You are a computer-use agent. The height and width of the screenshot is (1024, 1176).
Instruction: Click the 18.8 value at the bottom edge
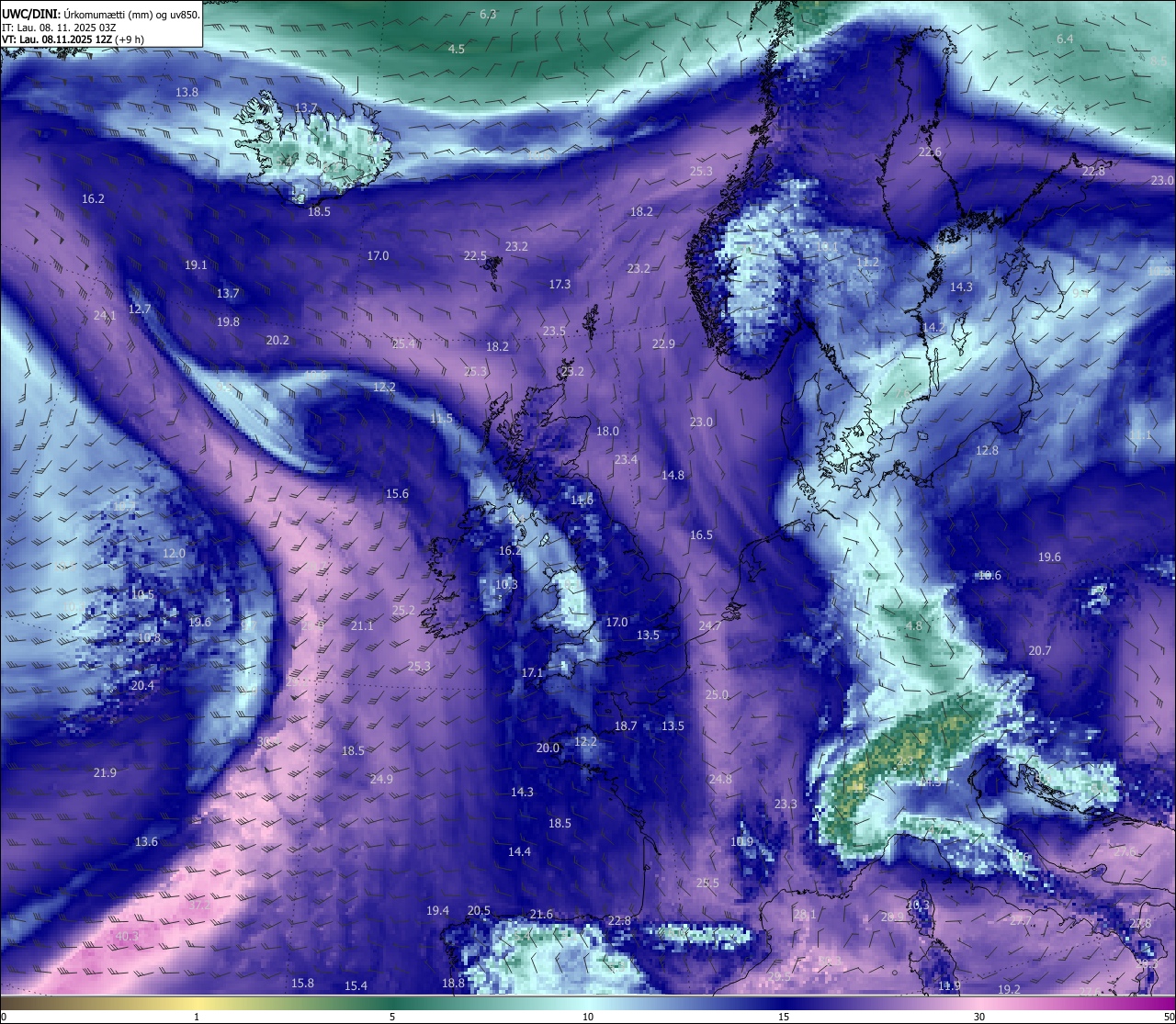pyautogui.click(x=453, y=983)
